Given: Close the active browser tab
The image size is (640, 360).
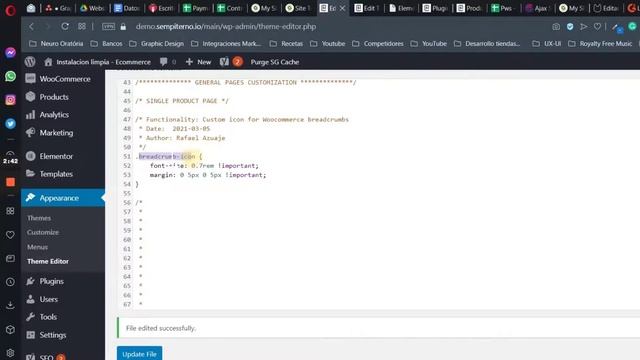Looking at the screenshot, I should (343, 8).
